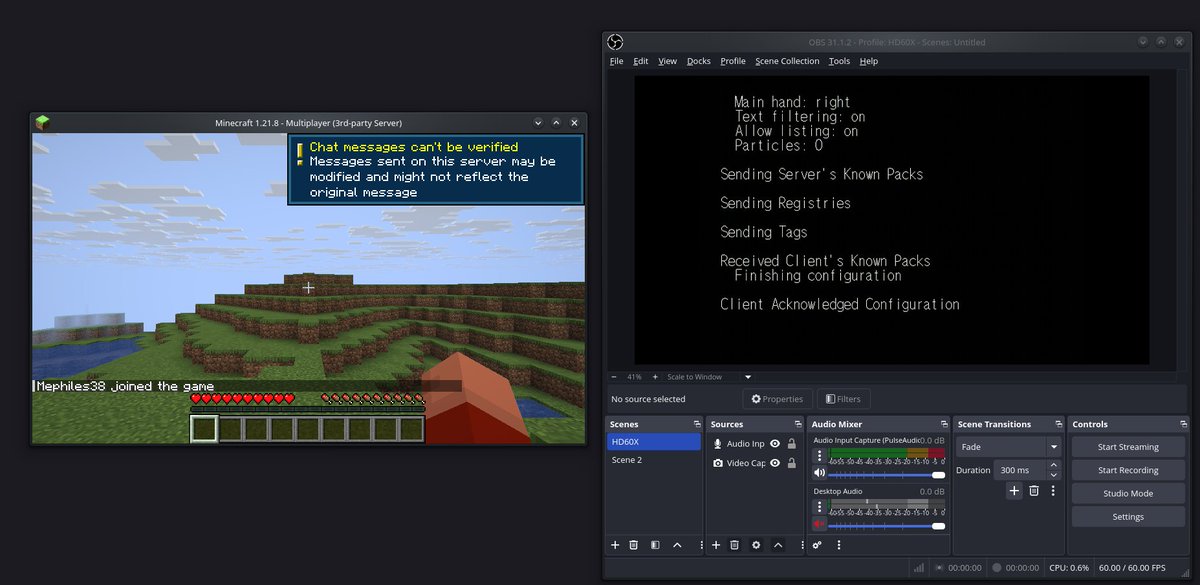The height and width of the screenshot is (585, 1200).
Task: Delete the scene transition with trash icon
Action: point(1034,490)
